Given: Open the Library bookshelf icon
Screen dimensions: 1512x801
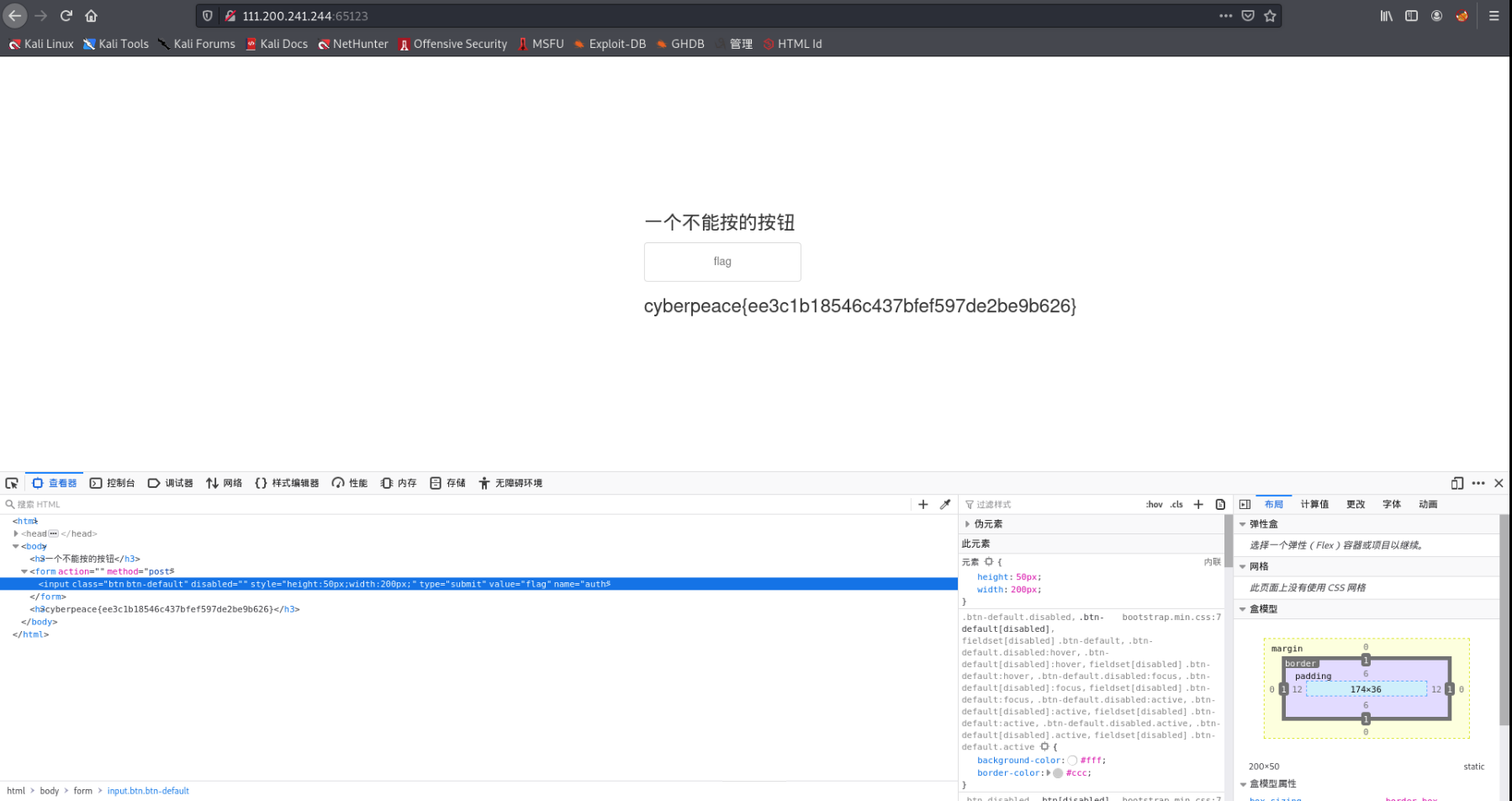Looking at the screenshot, I should [1387, 15].
